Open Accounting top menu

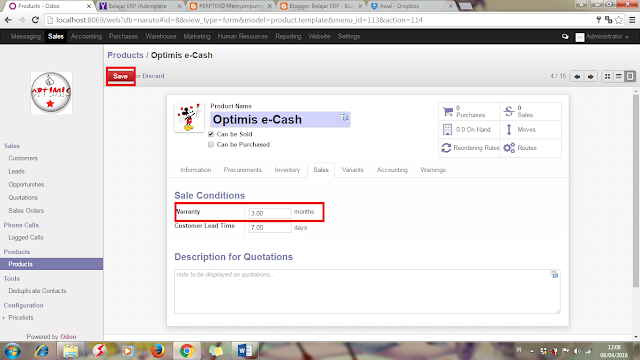[86, 36]
